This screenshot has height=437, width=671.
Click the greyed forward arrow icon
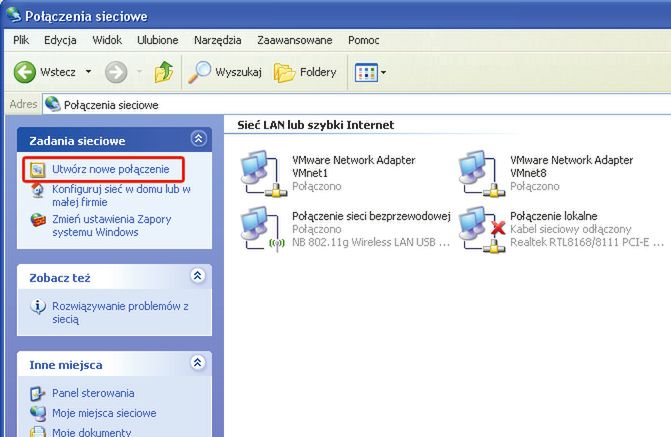(x=116, y=72)
